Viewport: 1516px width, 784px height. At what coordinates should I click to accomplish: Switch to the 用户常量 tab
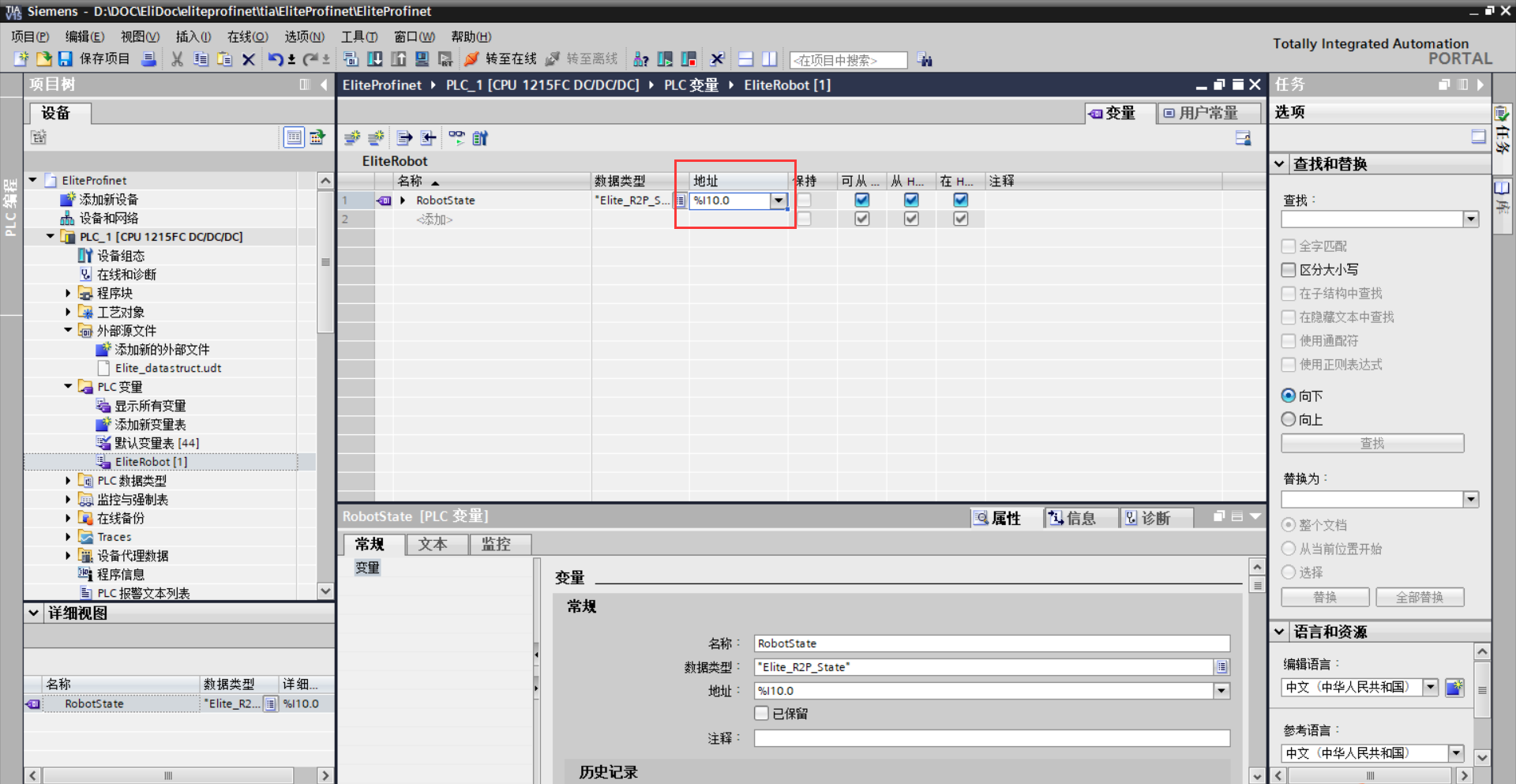coord(1200,113)
